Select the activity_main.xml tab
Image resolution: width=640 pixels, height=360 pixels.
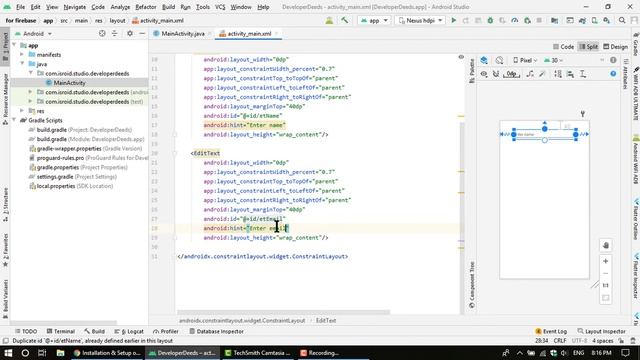tap(249, 33)
